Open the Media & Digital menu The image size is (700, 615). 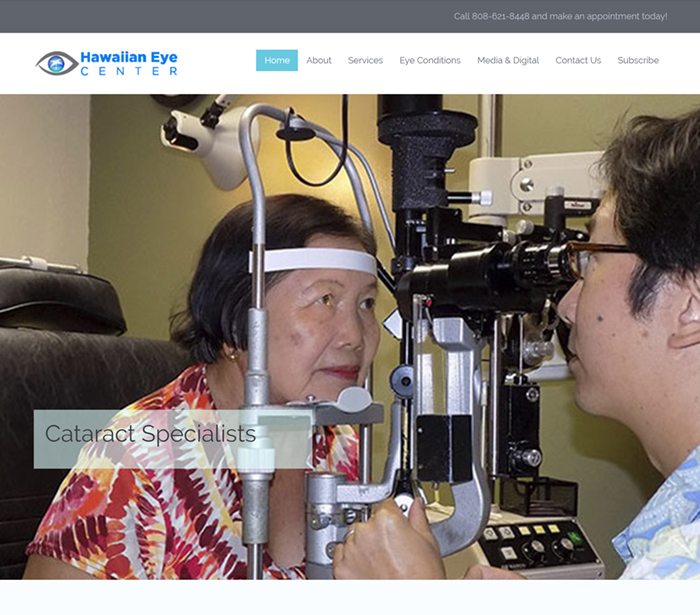click(x=508, y=60)
